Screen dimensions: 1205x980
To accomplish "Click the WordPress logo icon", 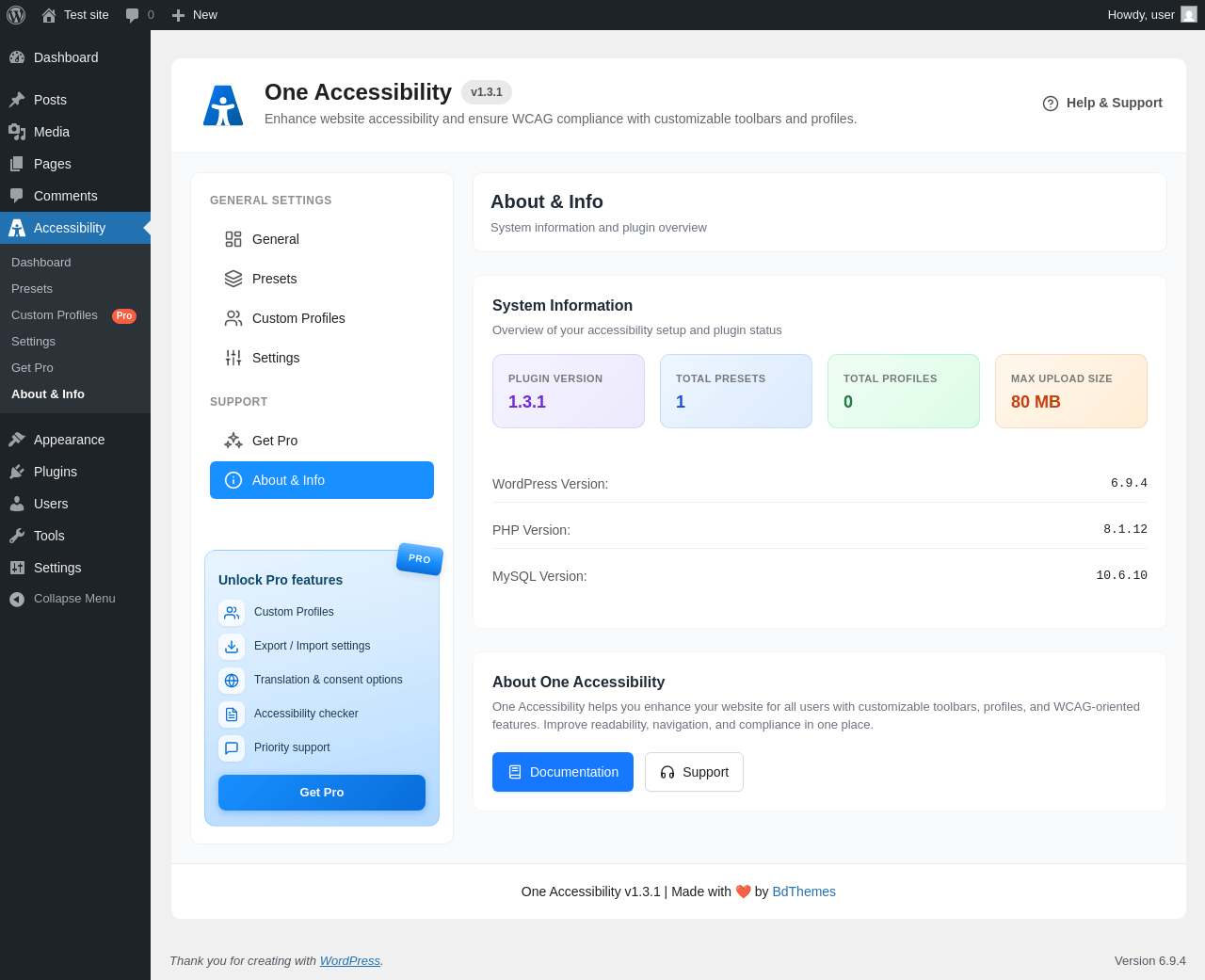I will [16, 15].
